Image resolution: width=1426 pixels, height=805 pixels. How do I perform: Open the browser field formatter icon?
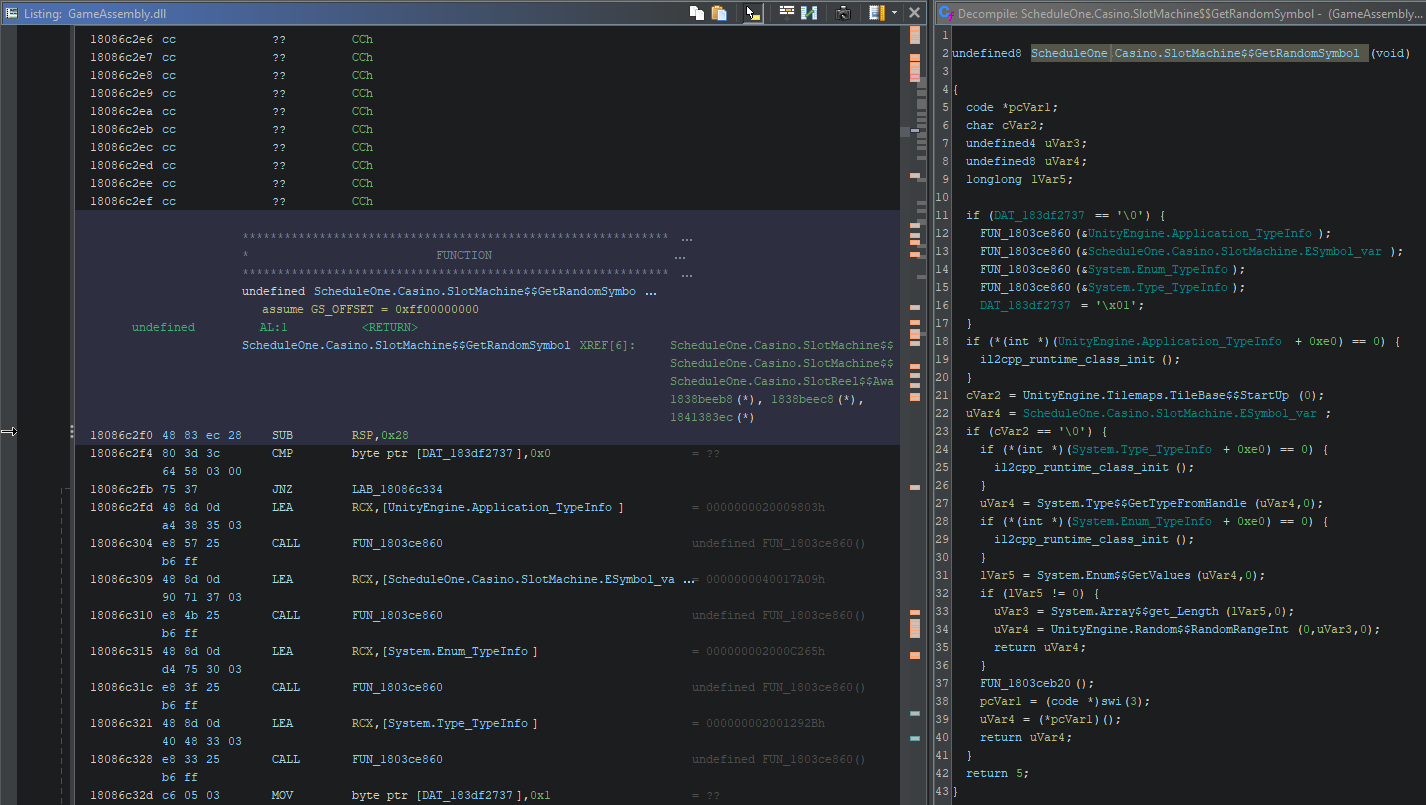click(787, 13)
